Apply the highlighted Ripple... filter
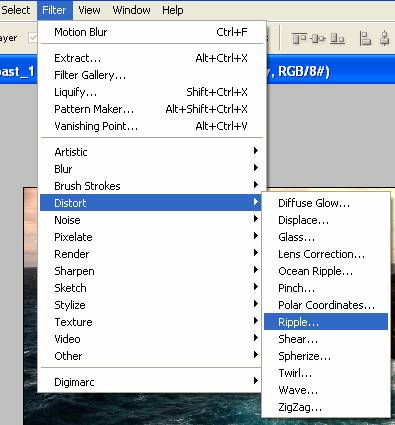The height and width of the screenshot is (425, 395). 326,322
